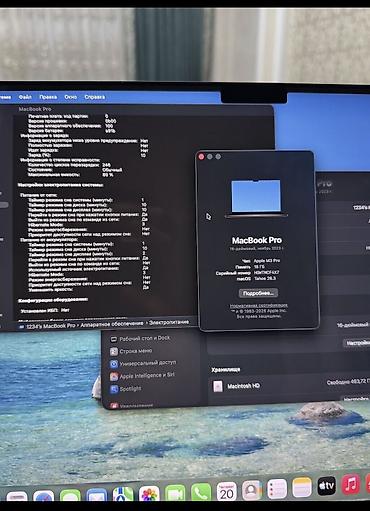Click the MacBook Pro image in About window
Screen dimensions: 370x511
tap(256, 199)
